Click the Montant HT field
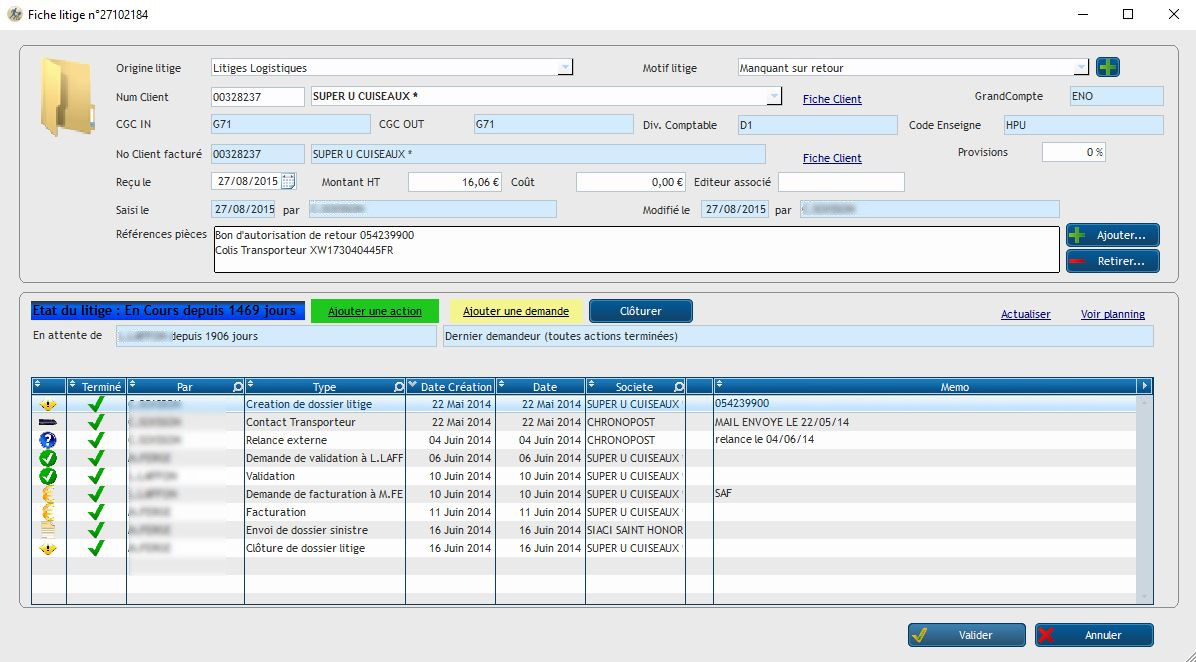 [x=455, y=182]
